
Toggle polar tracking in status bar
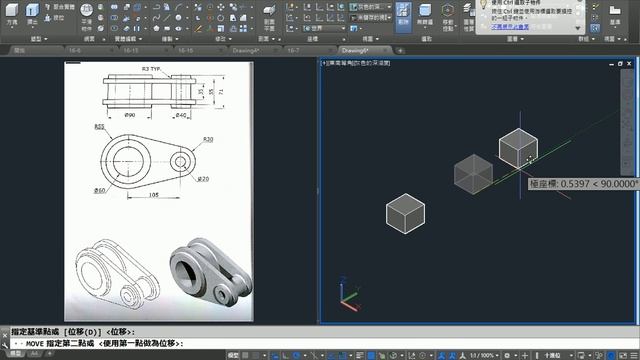(x=296, y=356)
